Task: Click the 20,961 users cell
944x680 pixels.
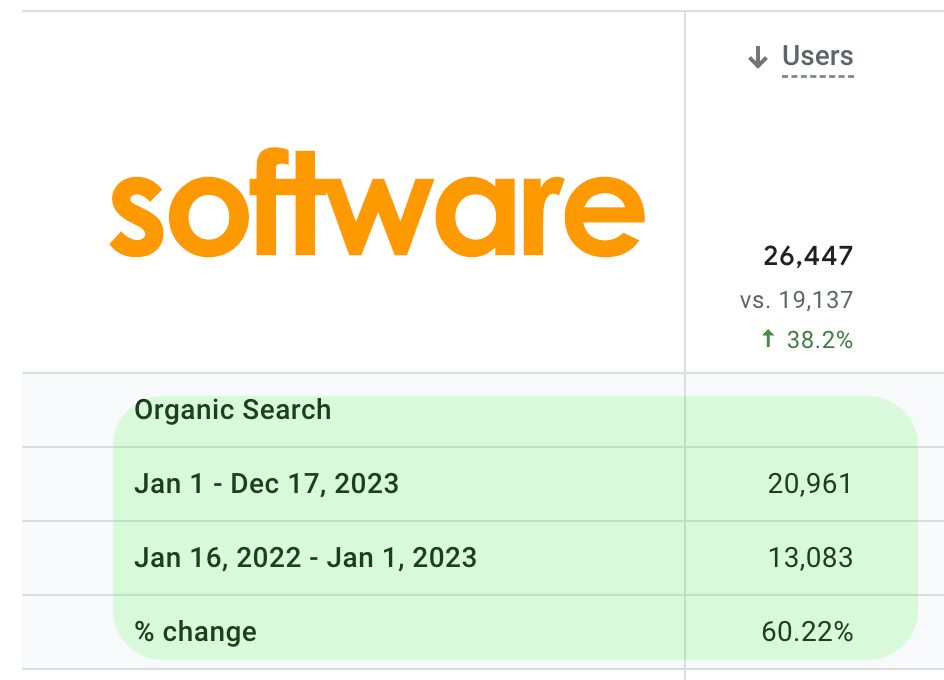Action: coord(810,484)
